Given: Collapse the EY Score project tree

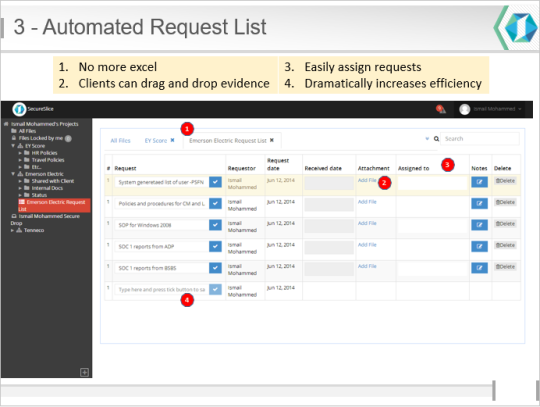Looking at the screenshot, I should pos(13,146).
